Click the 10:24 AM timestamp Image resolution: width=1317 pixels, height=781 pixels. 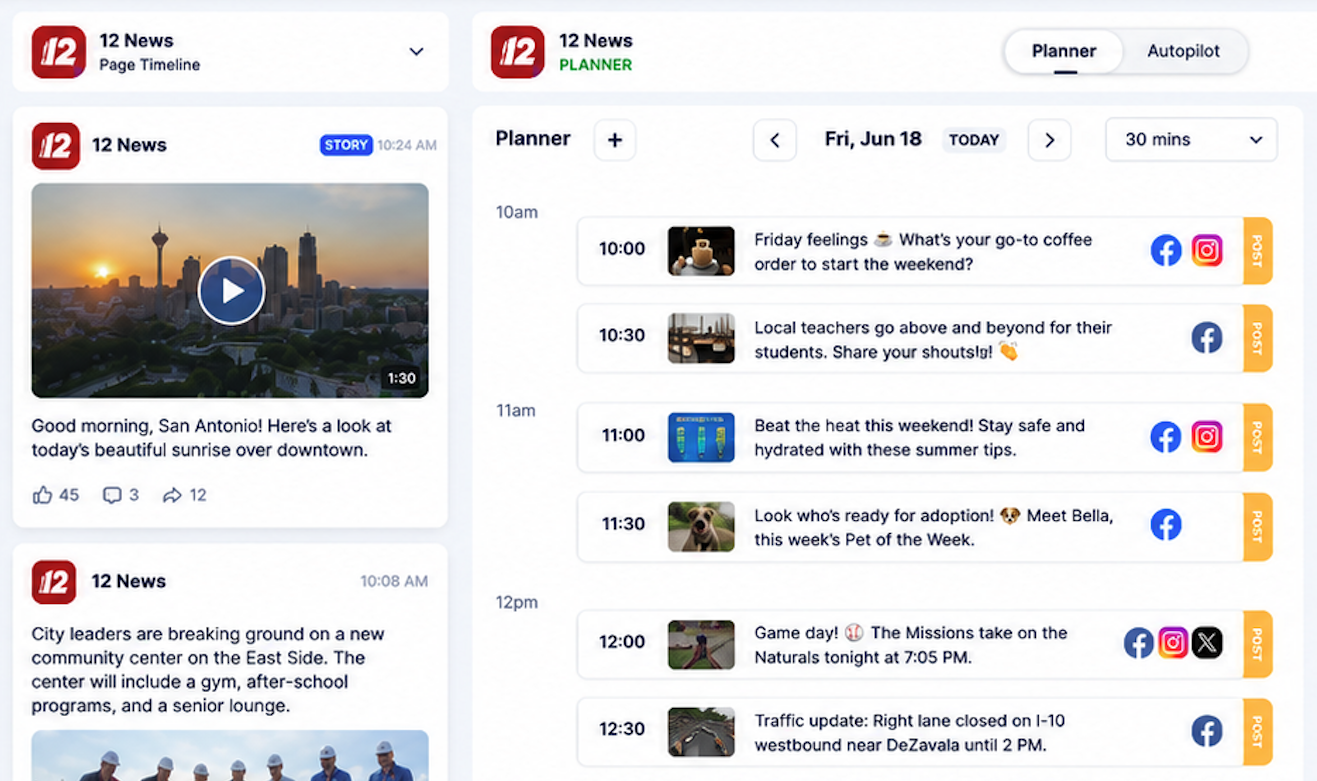[x=408, y=145]
